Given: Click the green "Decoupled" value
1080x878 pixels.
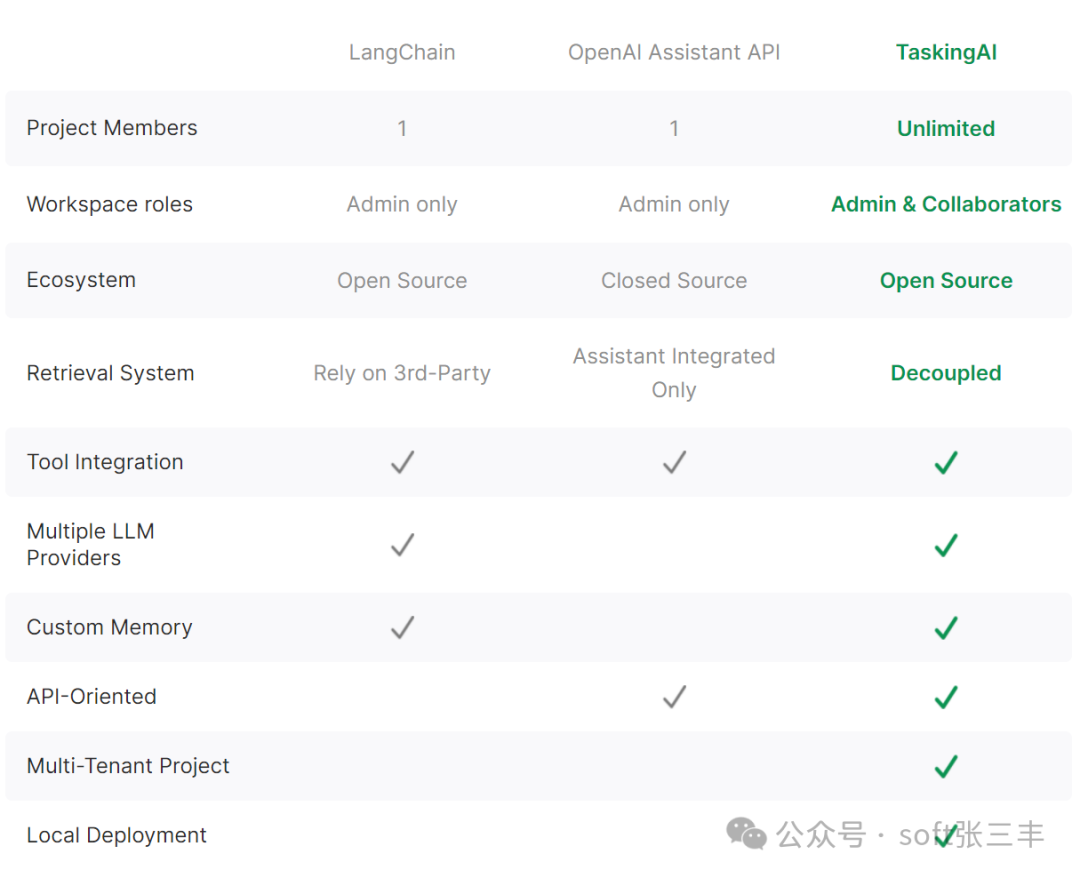Looking at the screenshot, I should pyautogui.click(x=946, y=373).
